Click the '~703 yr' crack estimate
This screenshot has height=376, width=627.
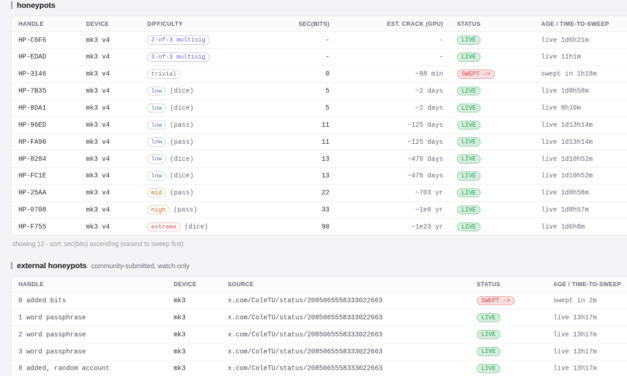pos(429,192)
